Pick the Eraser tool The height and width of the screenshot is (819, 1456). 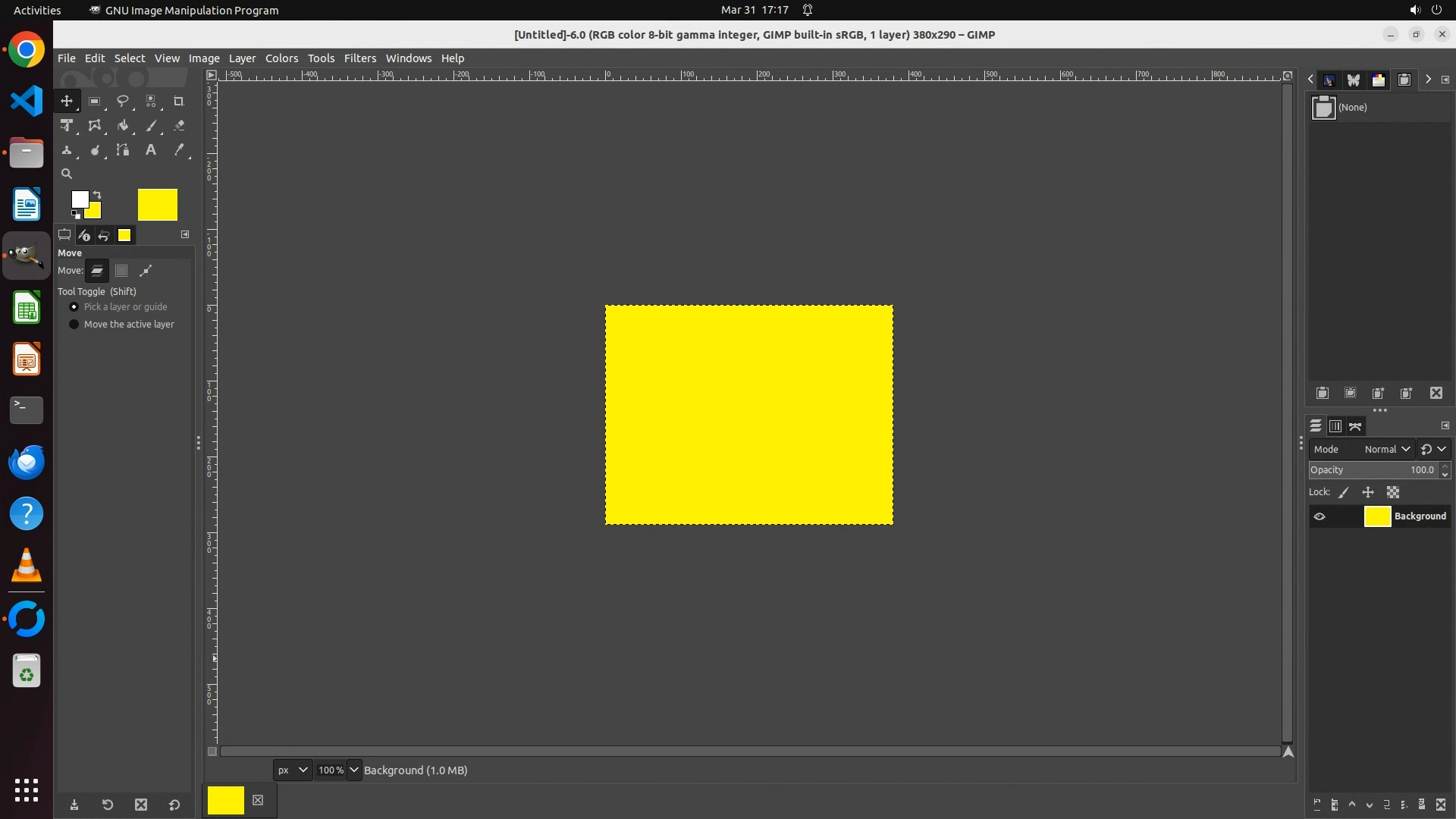point(179,126)
